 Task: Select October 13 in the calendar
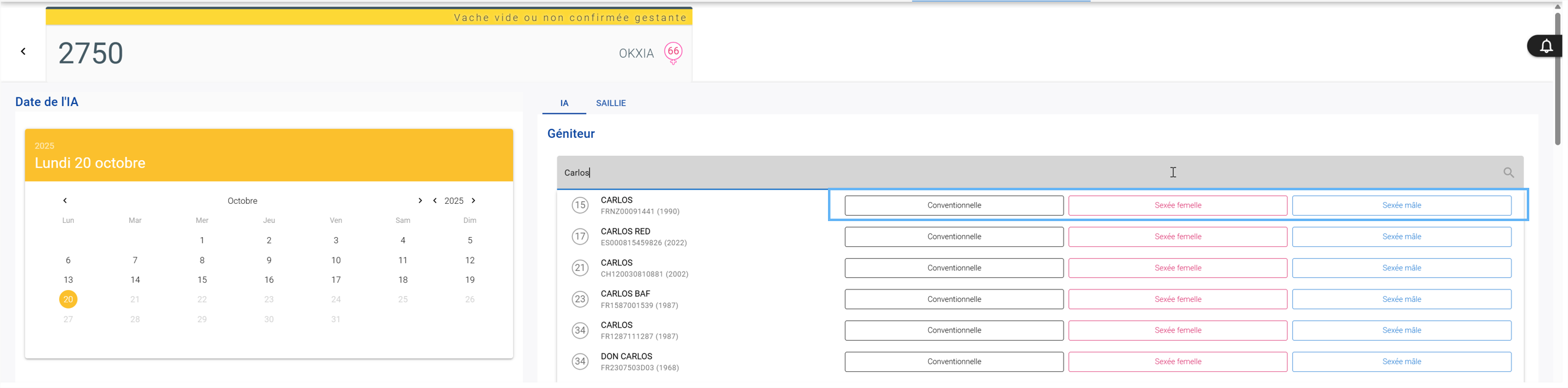coord(68,280)
